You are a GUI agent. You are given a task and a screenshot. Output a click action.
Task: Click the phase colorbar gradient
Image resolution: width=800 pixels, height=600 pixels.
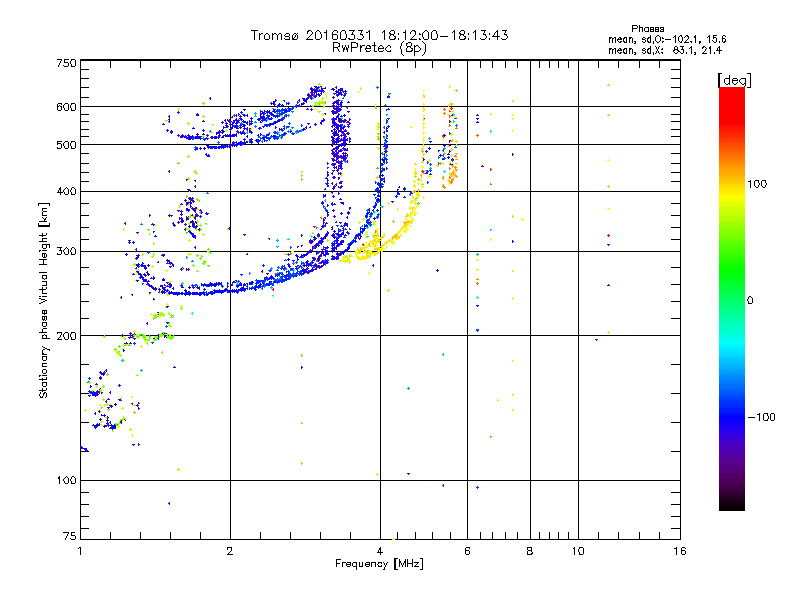point(732,299)
